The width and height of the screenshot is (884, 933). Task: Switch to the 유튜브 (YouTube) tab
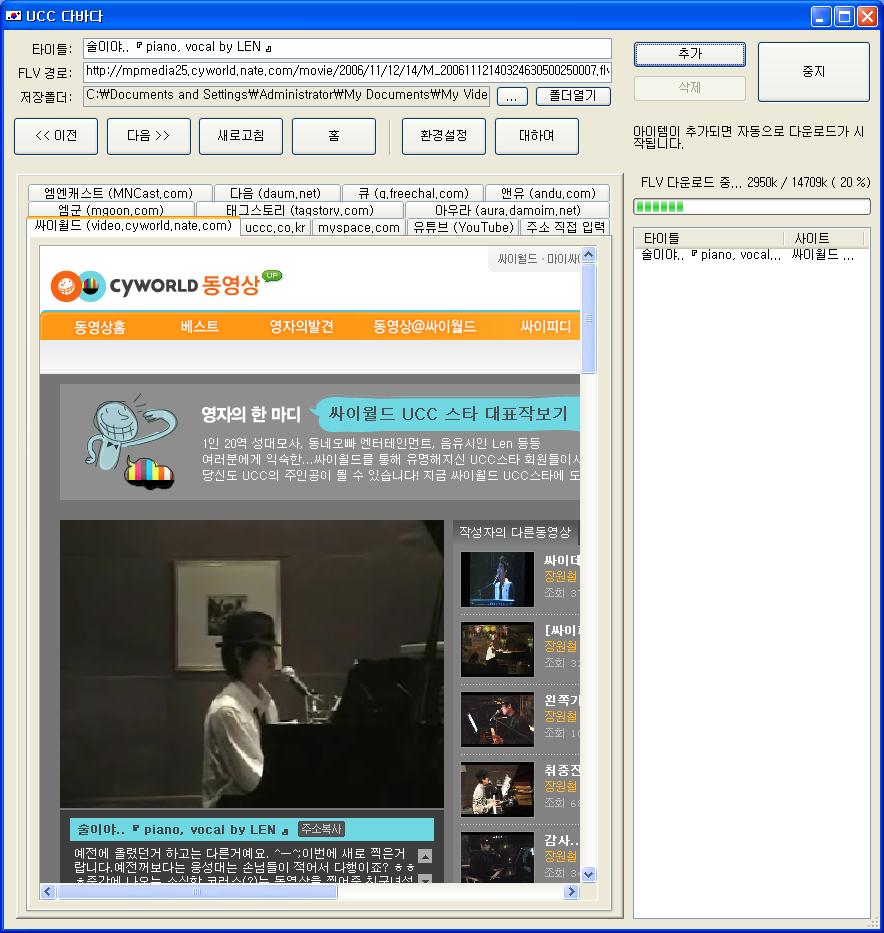click(x=463, y=227)
